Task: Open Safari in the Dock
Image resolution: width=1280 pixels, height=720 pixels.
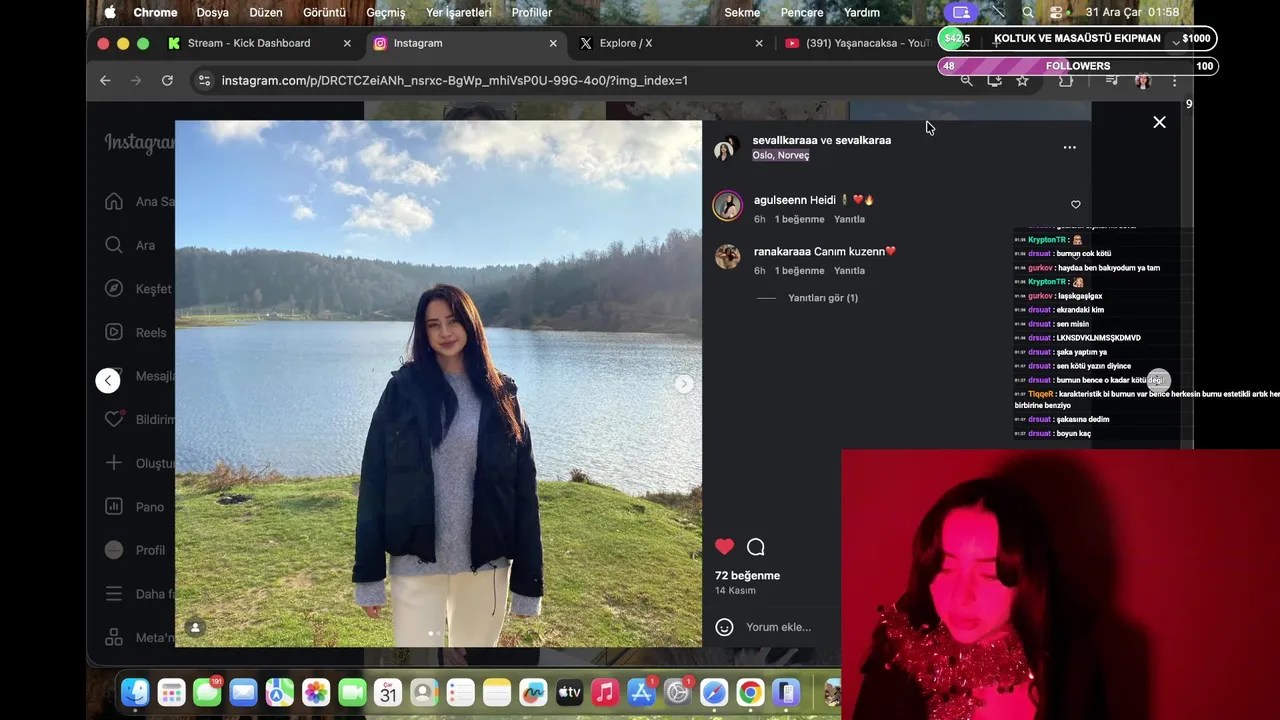Action: (x=714, y=692)
